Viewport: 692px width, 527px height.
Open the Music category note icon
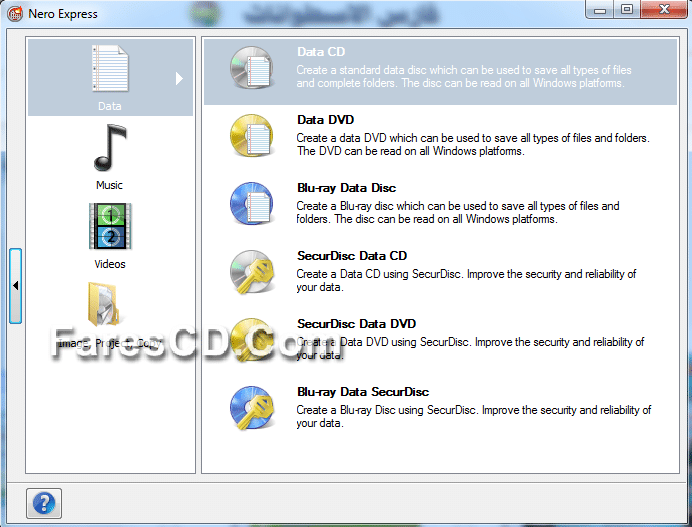click(x=110, y=148)
